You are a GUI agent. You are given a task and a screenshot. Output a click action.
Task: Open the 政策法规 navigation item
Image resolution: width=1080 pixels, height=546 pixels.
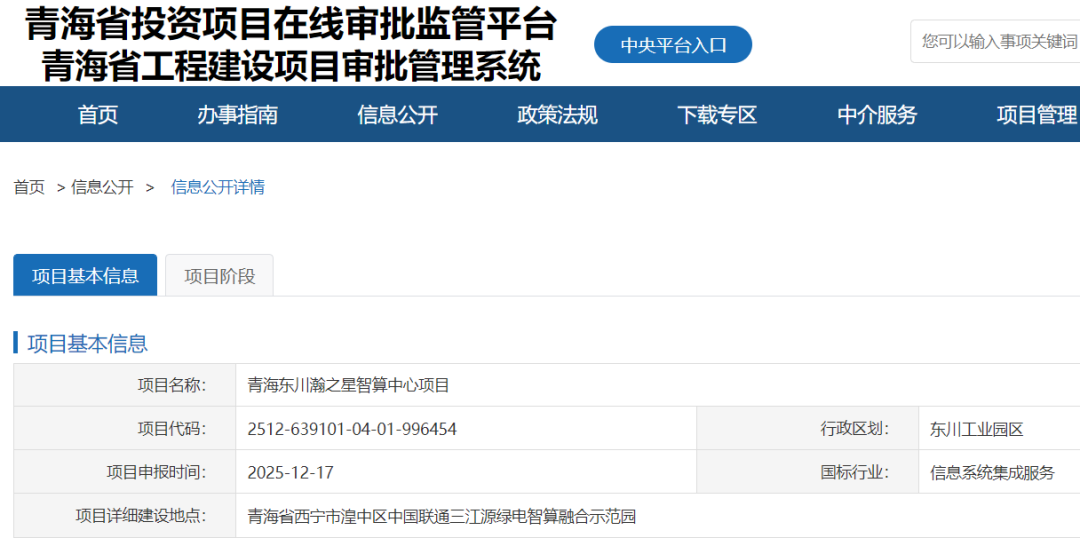click(x=557, y=115)
